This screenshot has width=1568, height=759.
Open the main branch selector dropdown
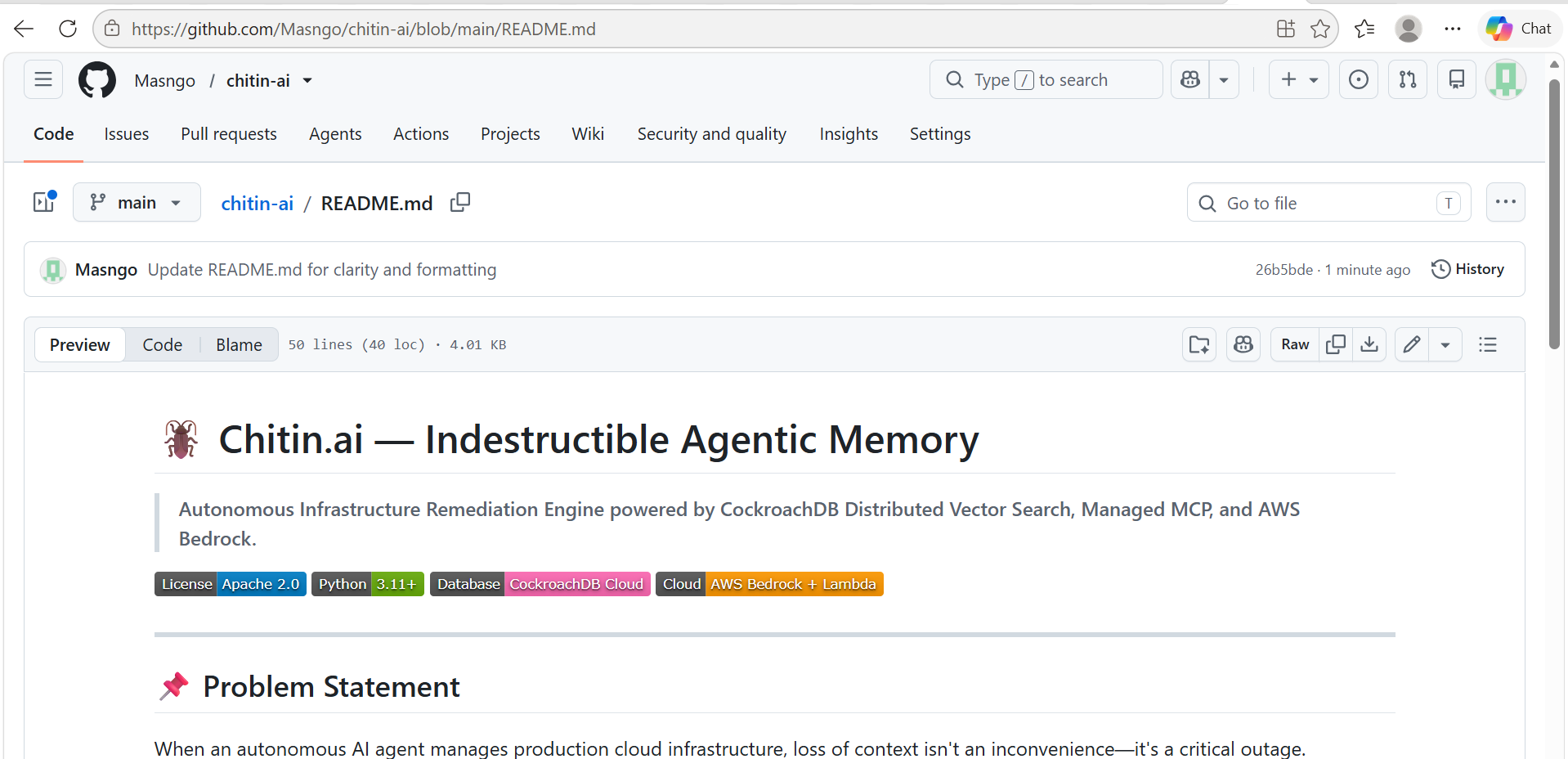(x=137, y=202)
